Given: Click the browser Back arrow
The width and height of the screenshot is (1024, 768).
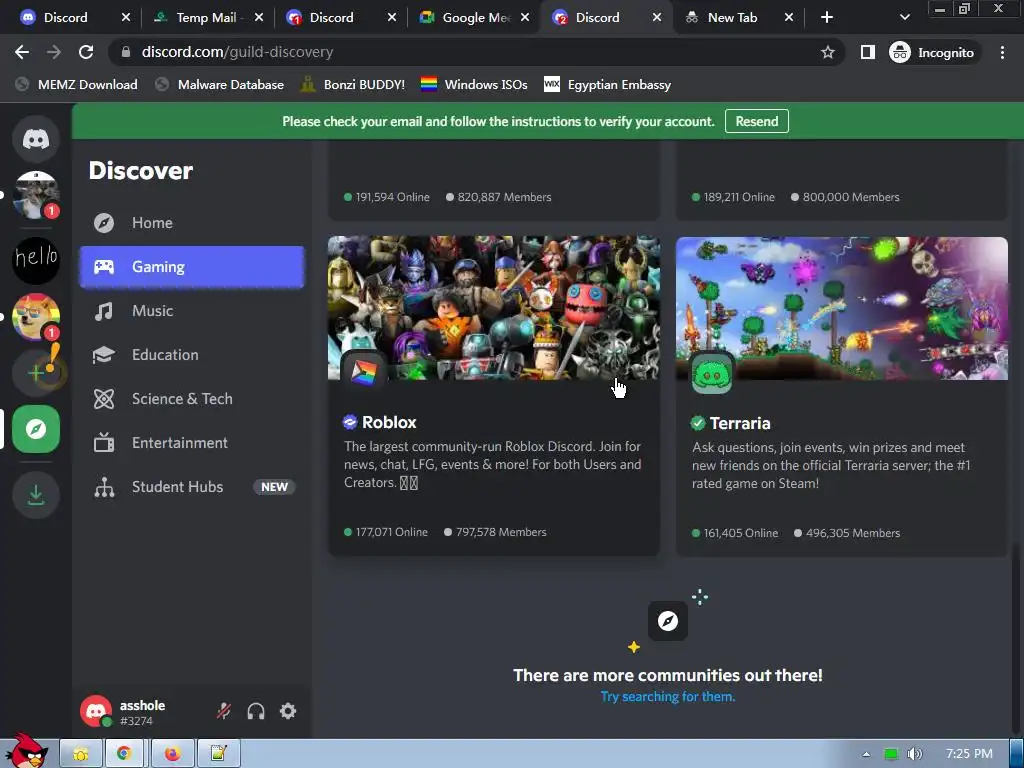Looking at the screenshot, I should [22, 52].
